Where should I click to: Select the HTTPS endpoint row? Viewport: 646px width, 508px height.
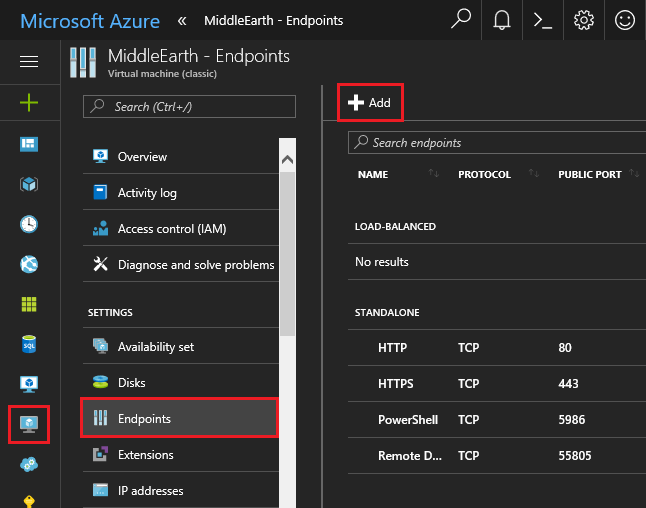(497, 384)
